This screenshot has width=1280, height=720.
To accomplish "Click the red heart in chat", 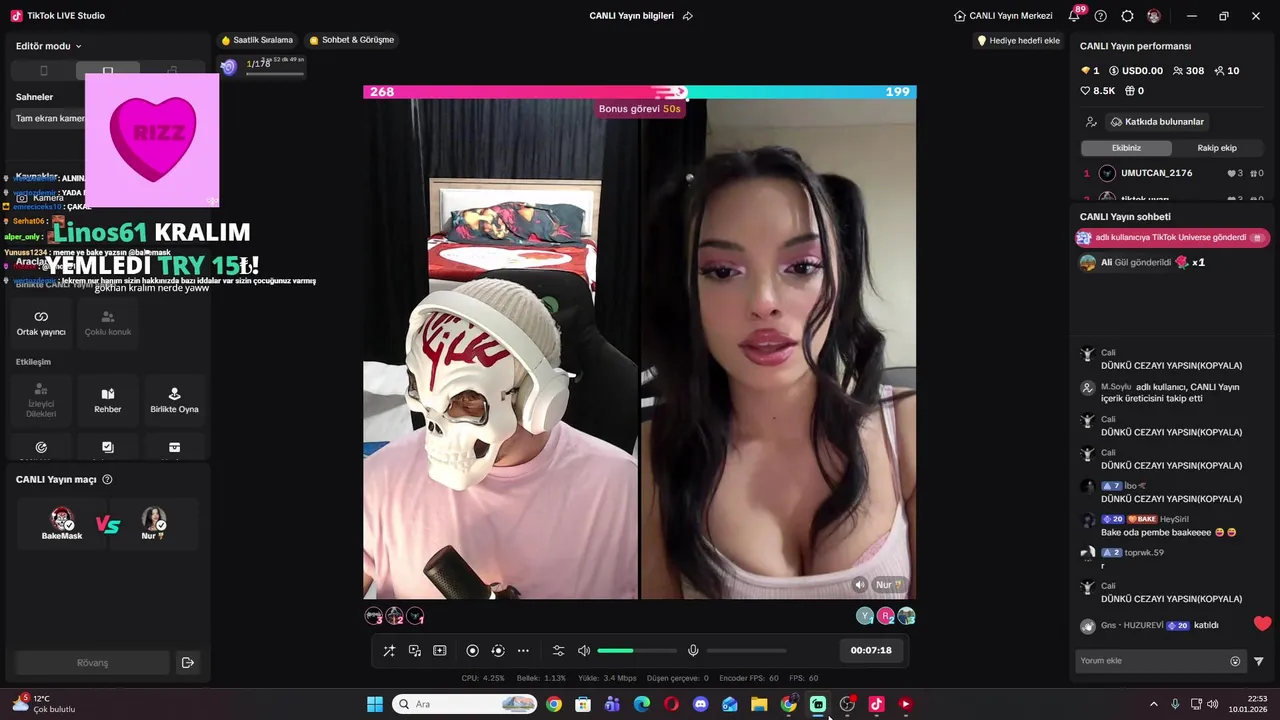I will pos(1262,624).
